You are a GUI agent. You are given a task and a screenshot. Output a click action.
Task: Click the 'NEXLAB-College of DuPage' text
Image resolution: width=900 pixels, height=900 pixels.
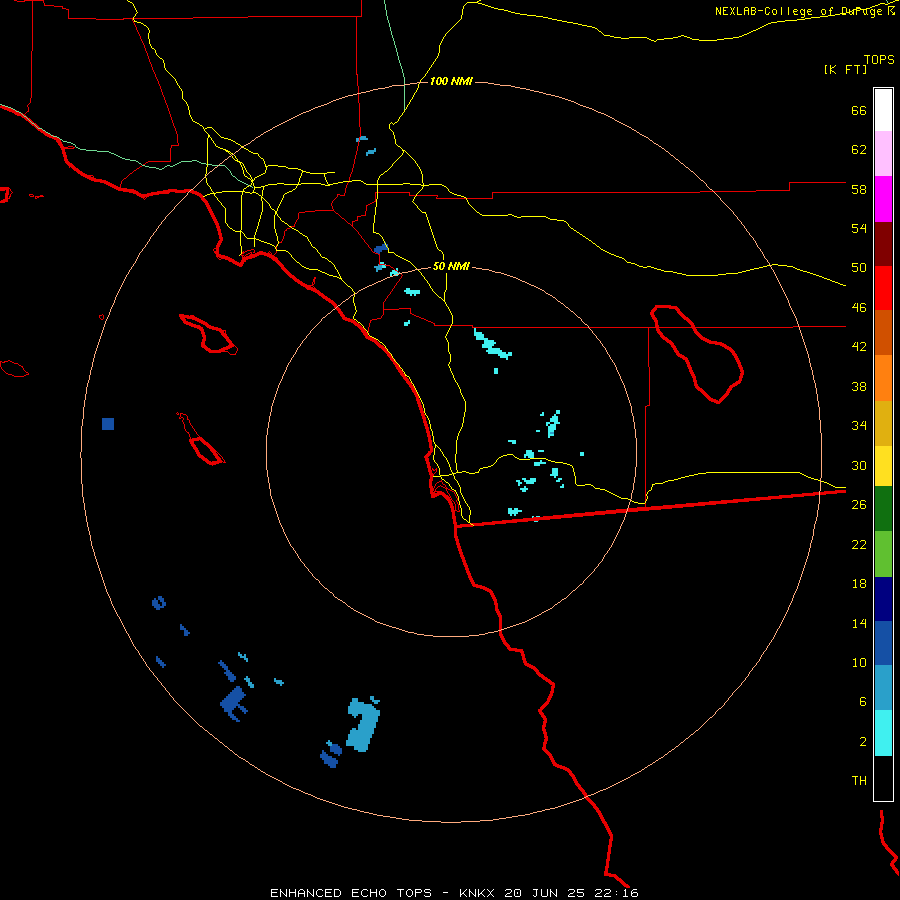(800, 11)
